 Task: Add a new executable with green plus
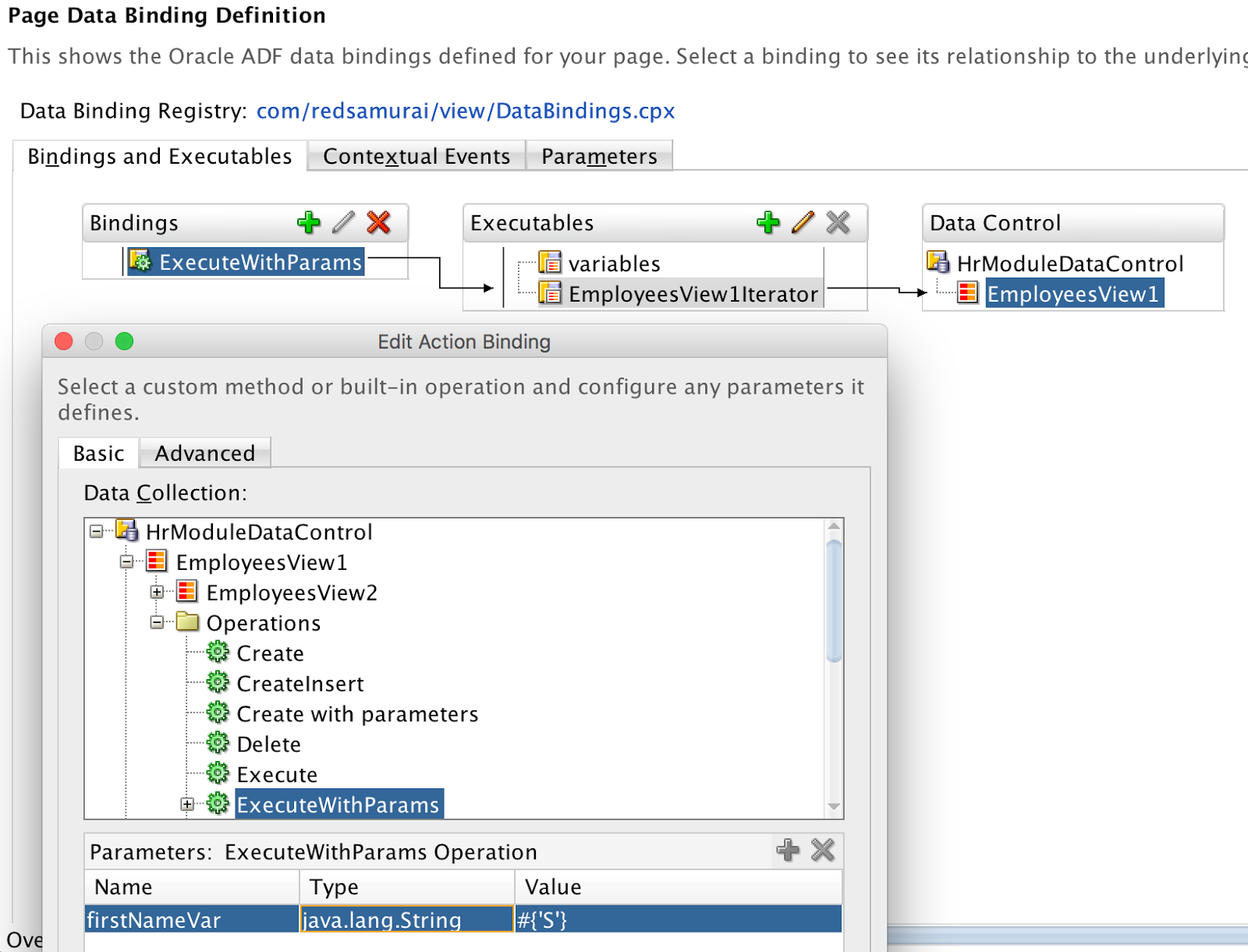(x=768, y=222)
